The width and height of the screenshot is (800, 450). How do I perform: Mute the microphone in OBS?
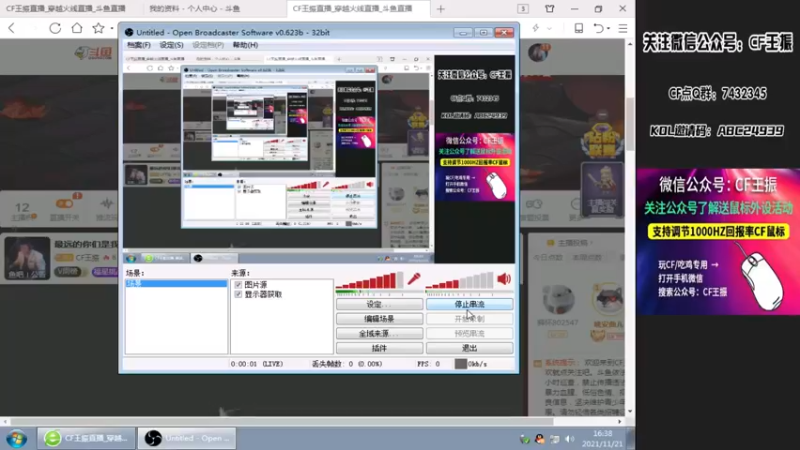point(414,279)
